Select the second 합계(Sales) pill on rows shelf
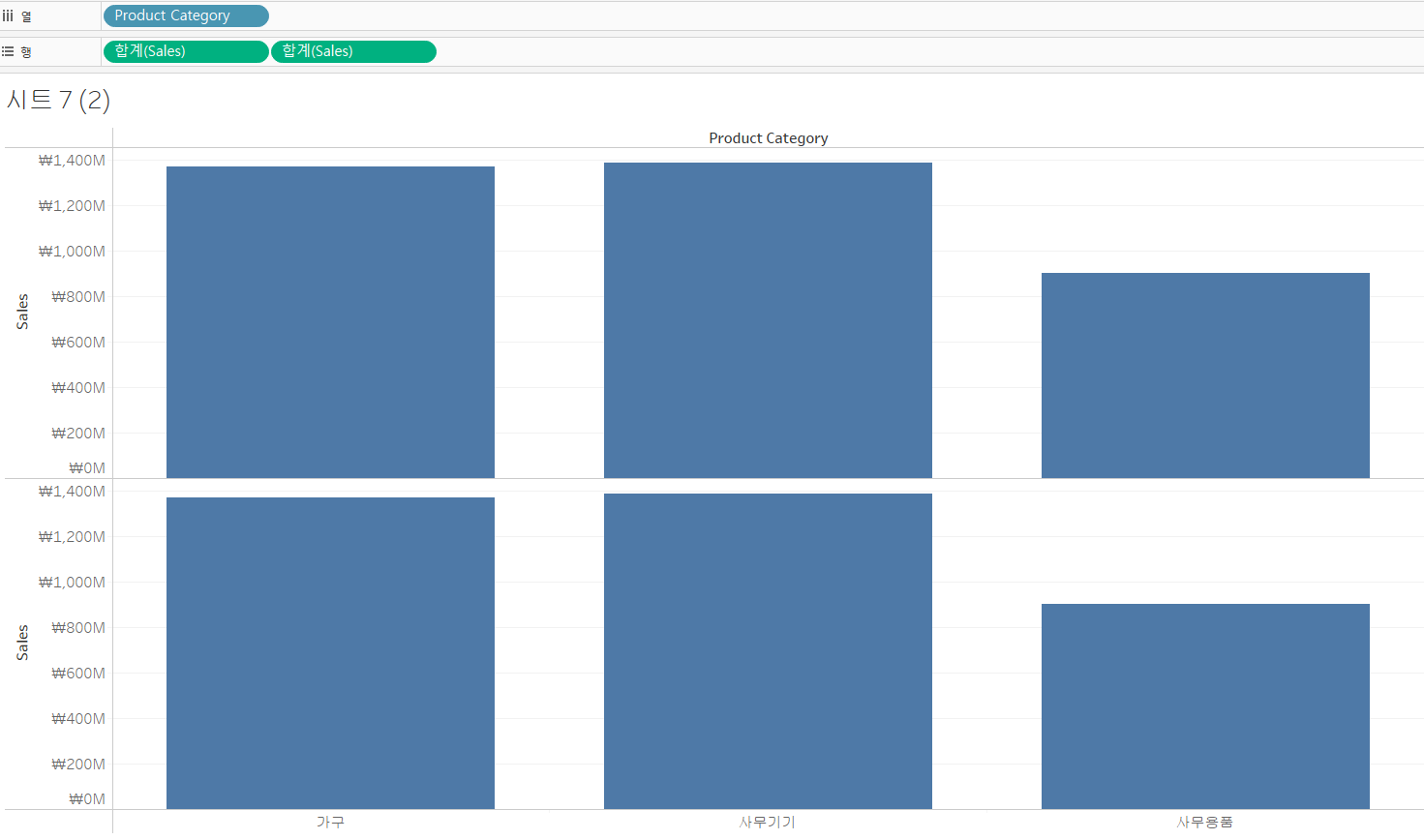This screenshot has width=1424, height=840. click(x=353, y=51)
